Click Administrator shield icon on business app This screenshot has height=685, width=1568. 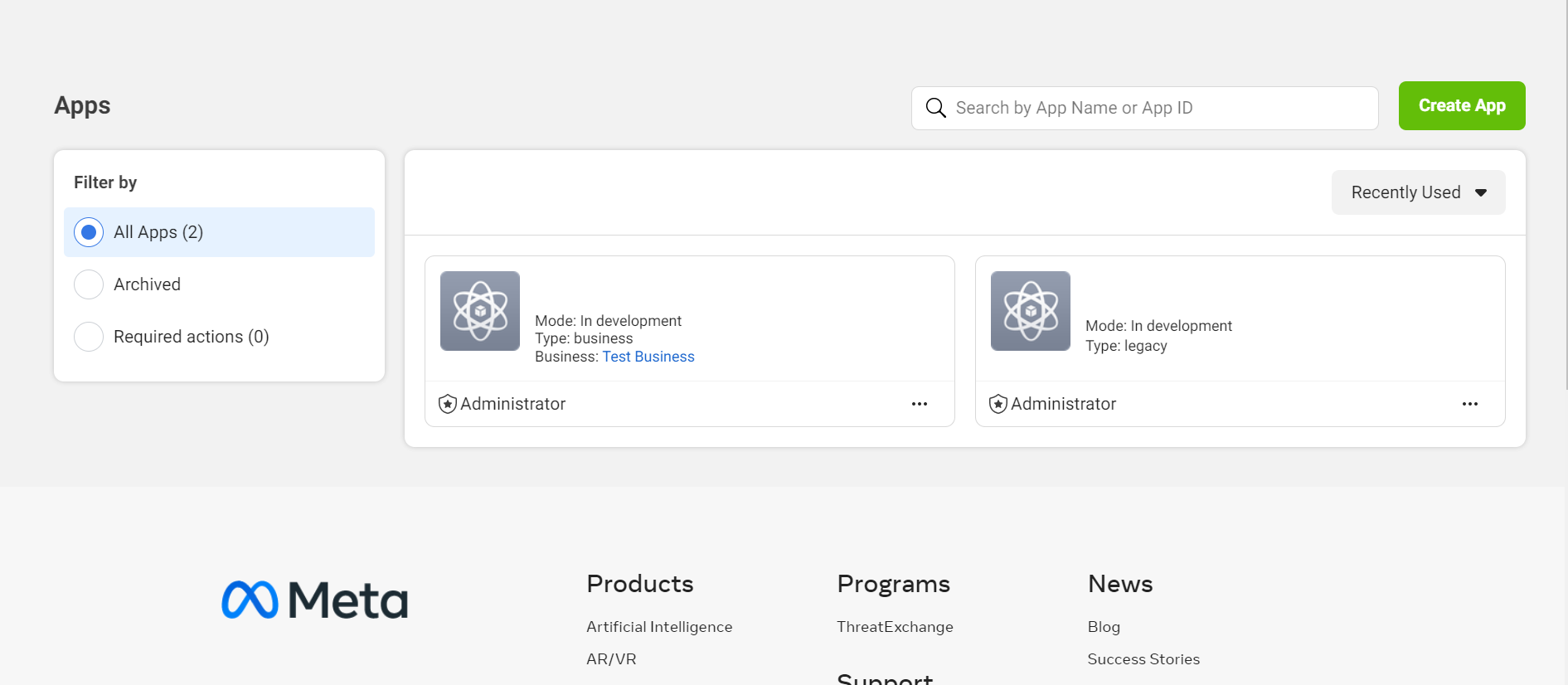tap(448, 404)
